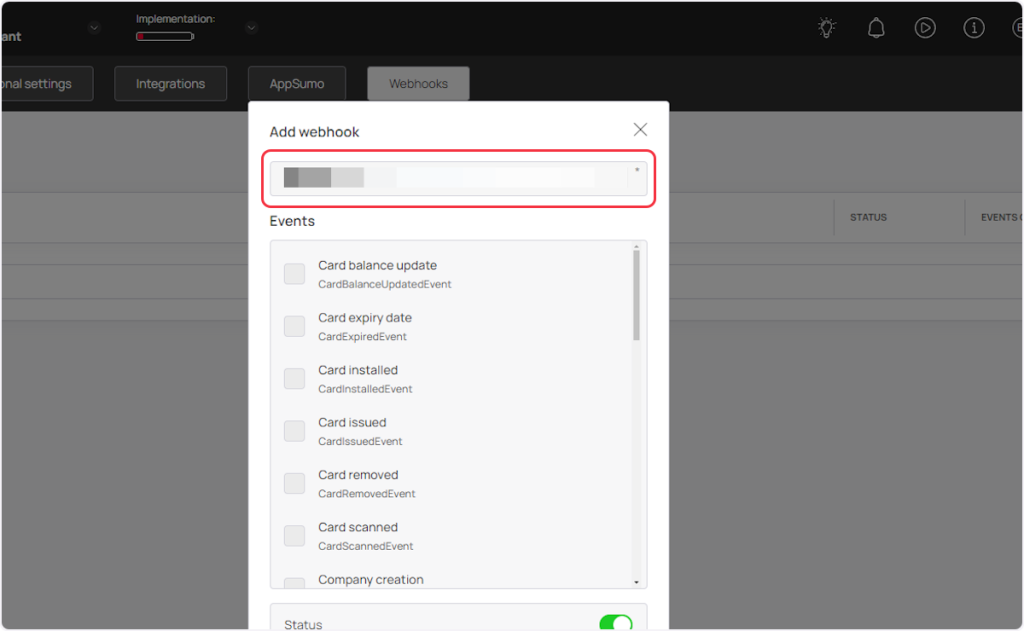The image size is (1024, 631).
Task: Click the play tutorial icon
Action: tap(925, 28)
